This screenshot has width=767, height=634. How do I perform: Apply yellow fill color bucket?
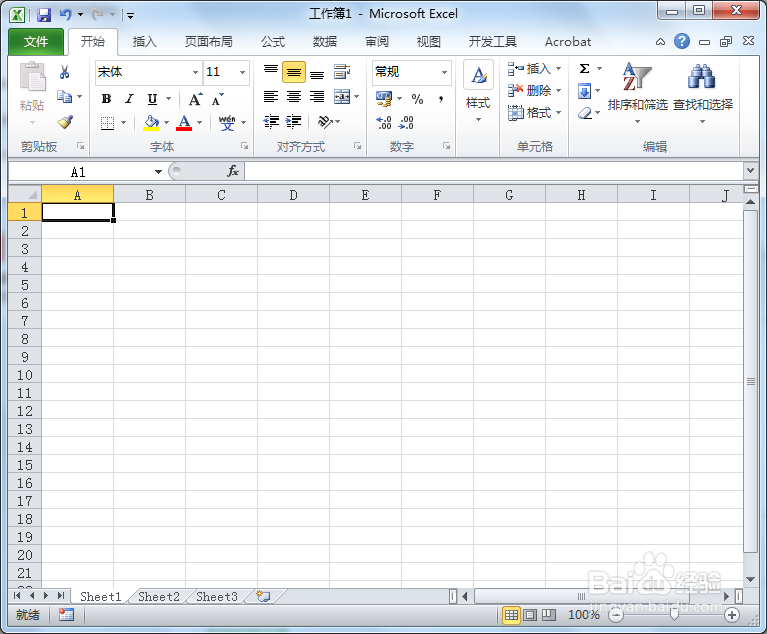point(151,122)
